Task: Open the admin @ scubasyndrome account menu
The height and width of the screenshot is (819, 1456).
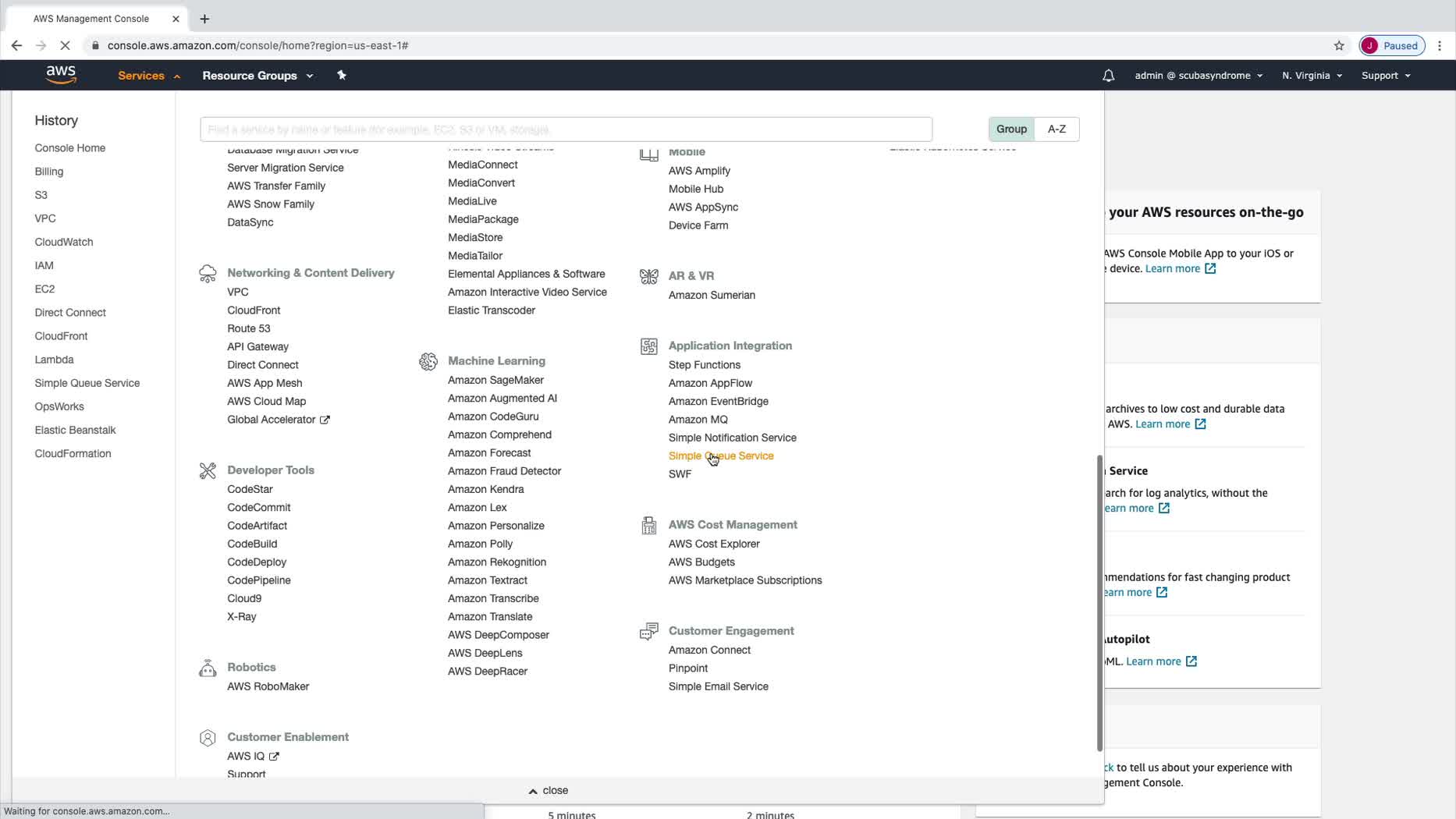Action: (x=1199, y=76)
